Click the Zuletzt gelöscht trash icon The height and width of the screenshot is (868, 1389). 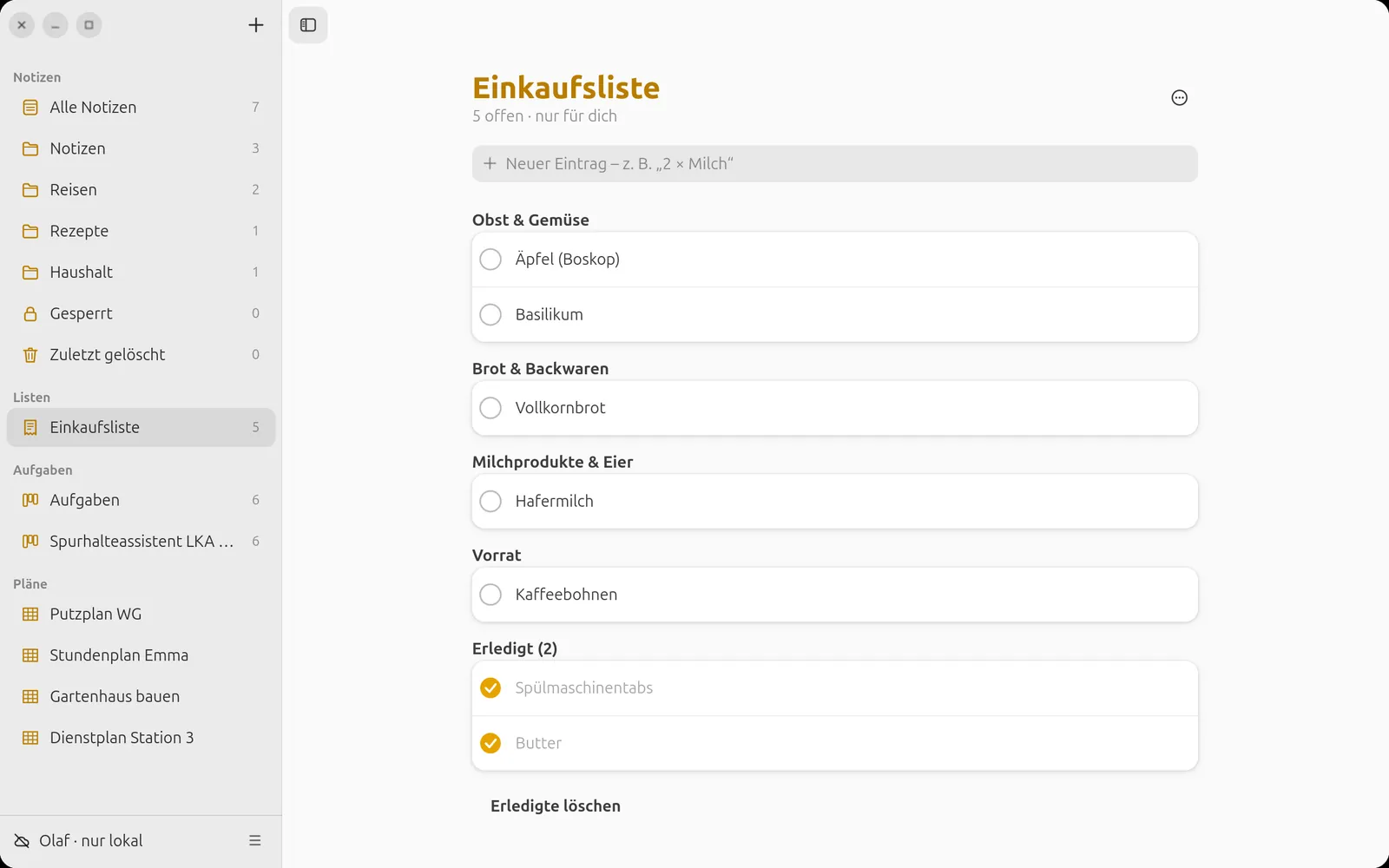[30, 355]
